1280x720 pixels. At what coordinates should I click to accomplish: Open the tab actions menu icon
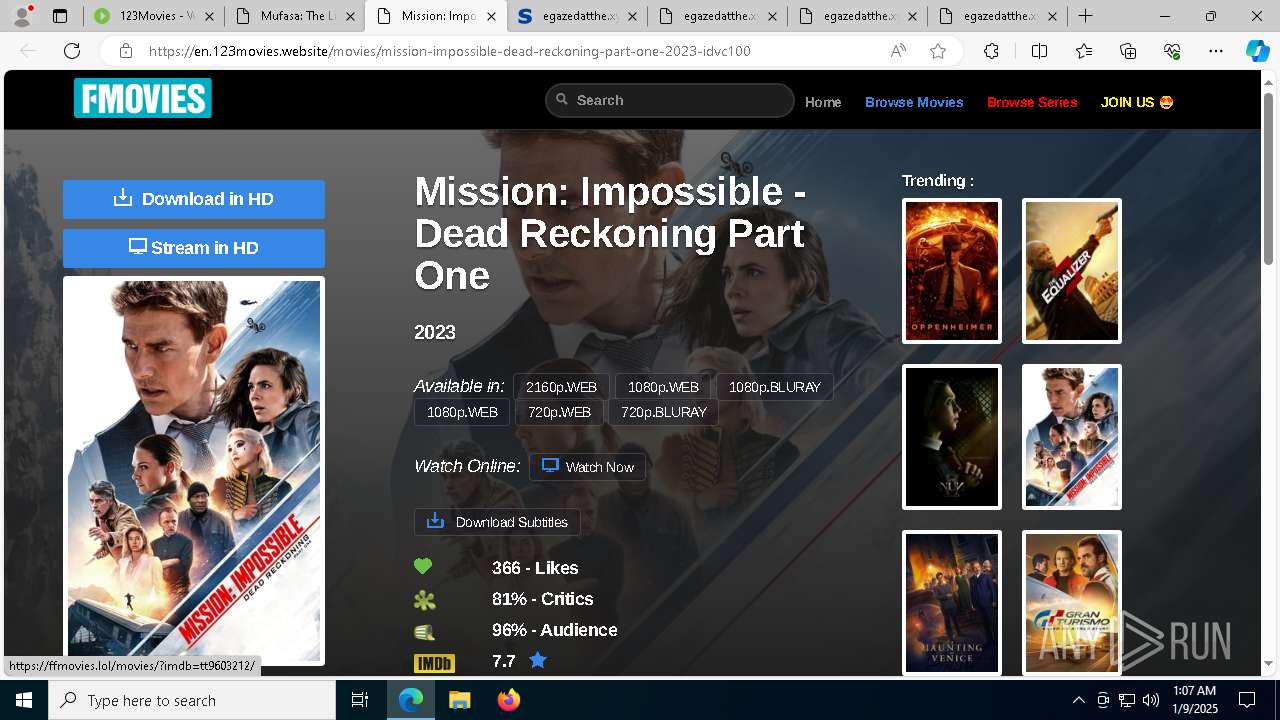pyautogui.click(x=60, y=16)
